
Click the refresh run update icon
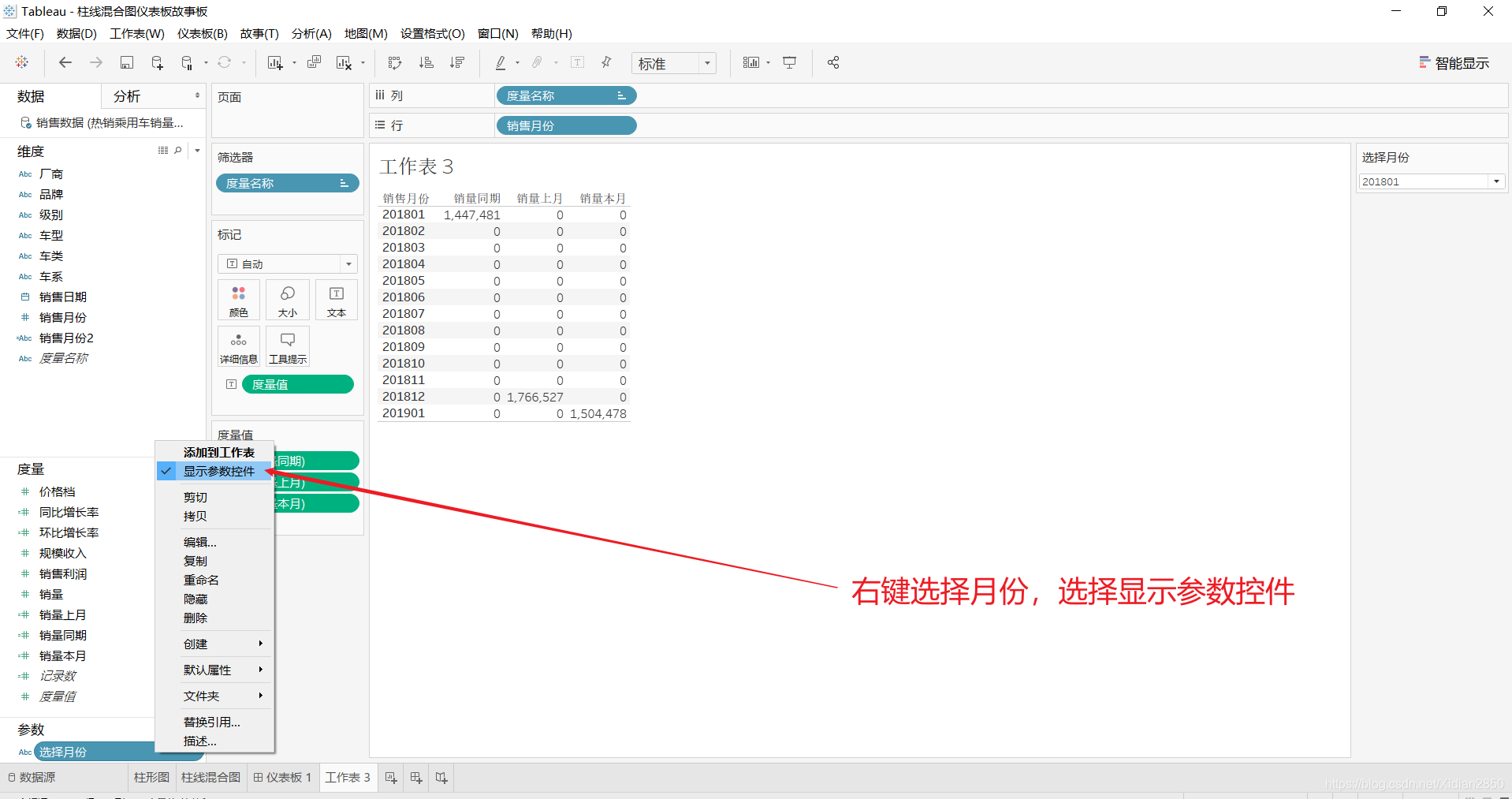click(x=225, y=62)
